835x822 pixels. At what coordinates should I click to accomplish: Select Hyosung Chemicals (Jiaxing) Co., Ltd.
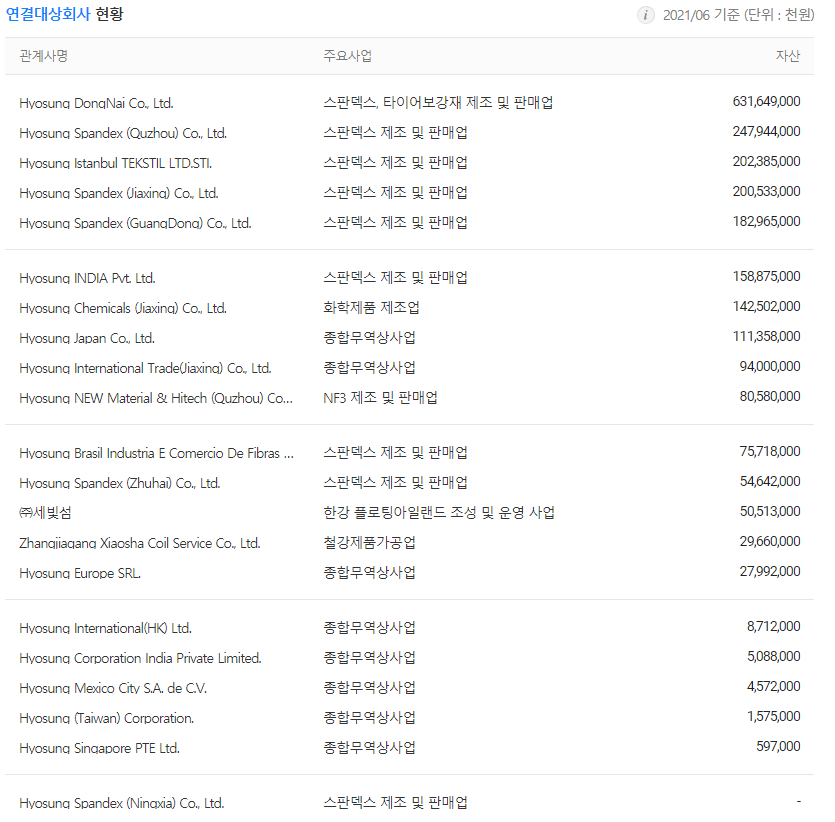click(123, 308)
